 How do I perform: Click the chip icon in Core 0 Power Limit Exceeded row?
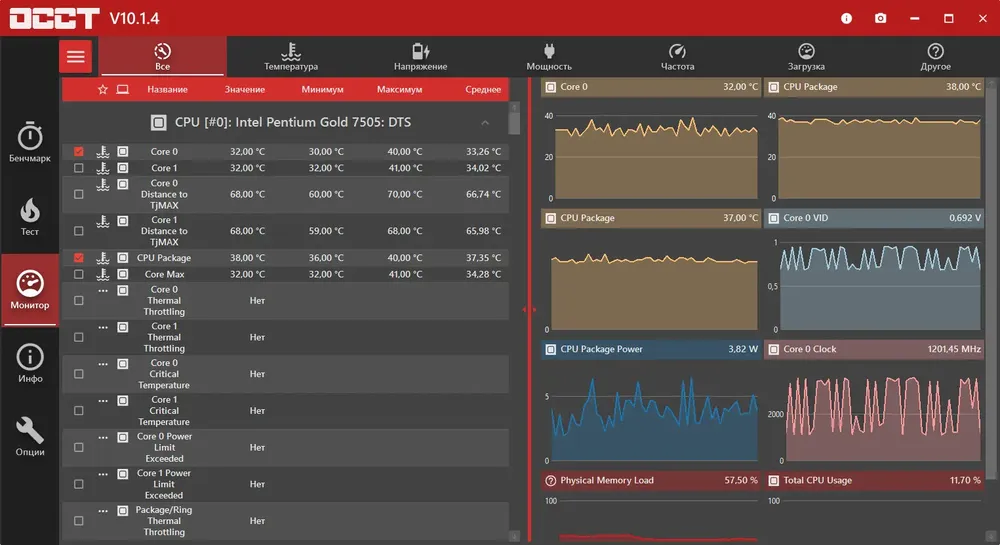[122, 438]
